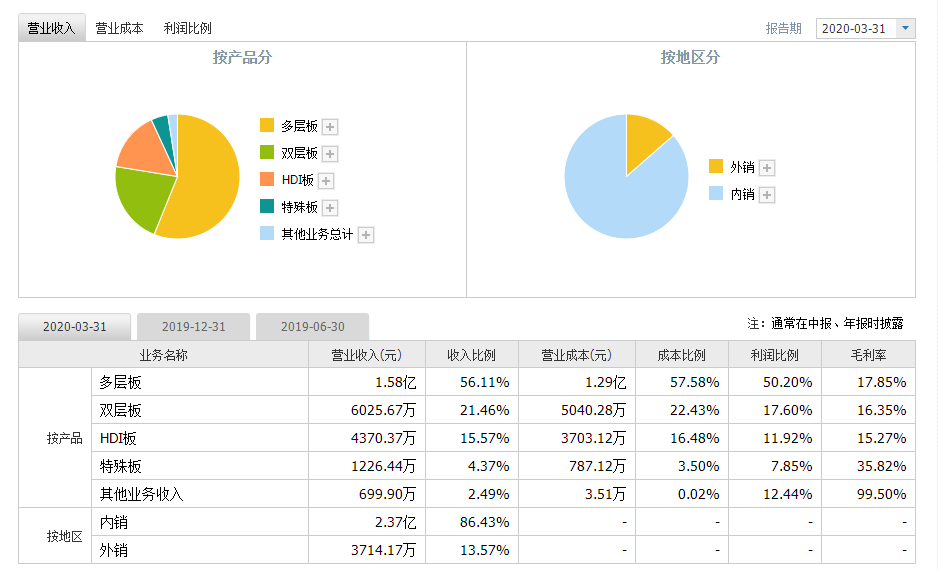Switch to 利润比例 tab
Image resolution: width=938 pixels, height=570 pixels.
[187, 28]
